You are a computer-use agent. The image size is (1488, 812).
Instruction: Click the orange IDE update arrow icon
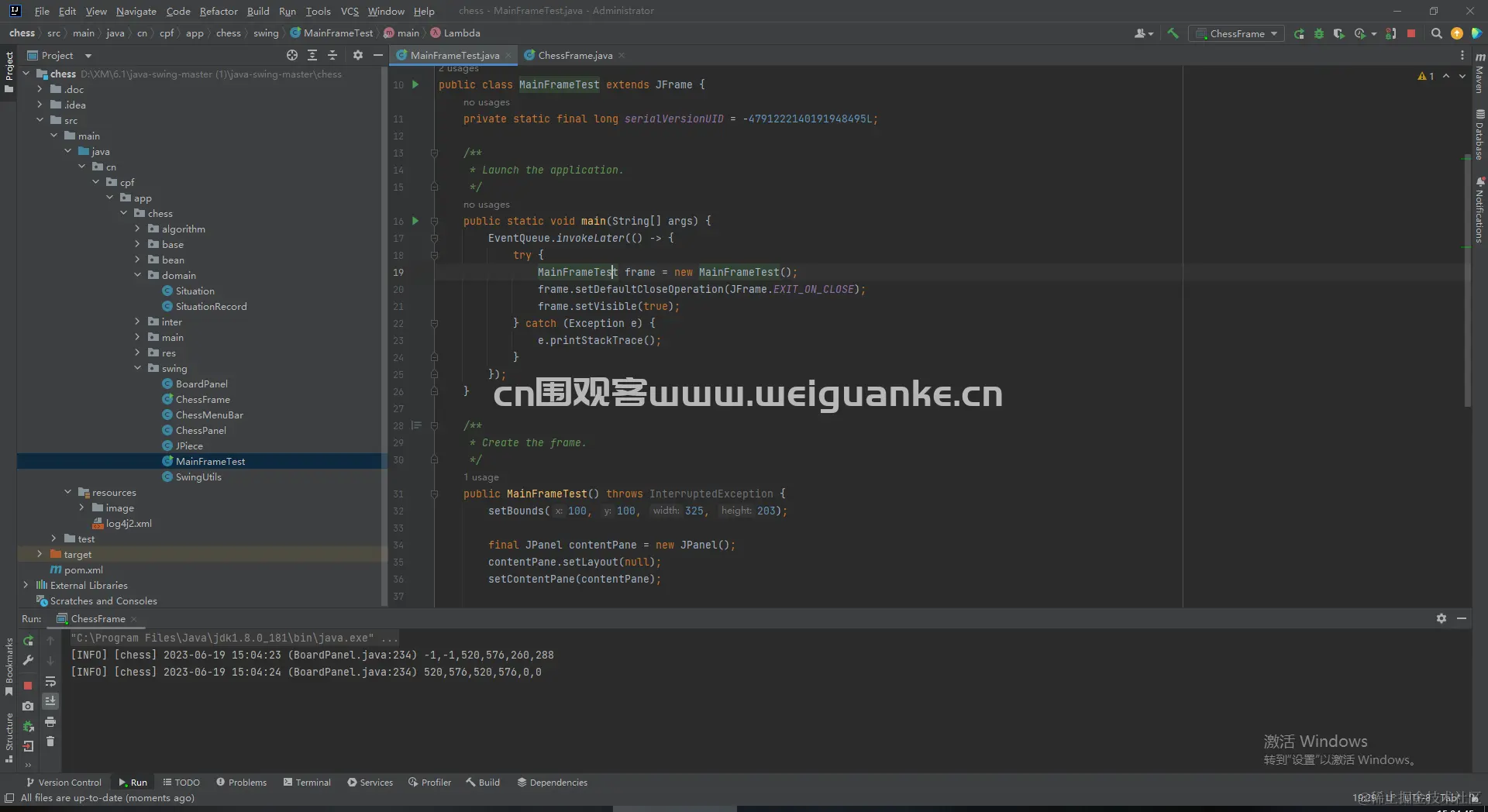(x=1457, y=33)
